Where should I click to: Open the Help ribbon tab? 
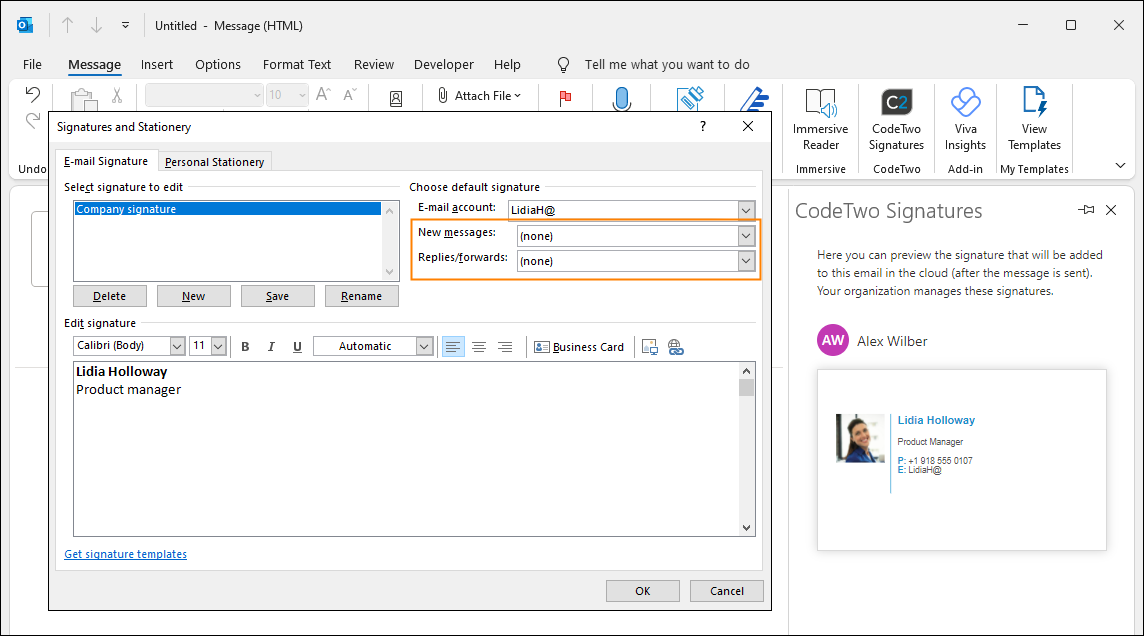point(507,64)
